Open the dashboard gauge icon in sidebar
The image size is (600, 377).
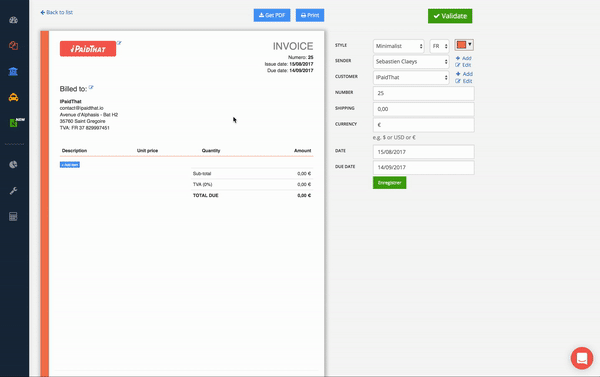(13, 20)
